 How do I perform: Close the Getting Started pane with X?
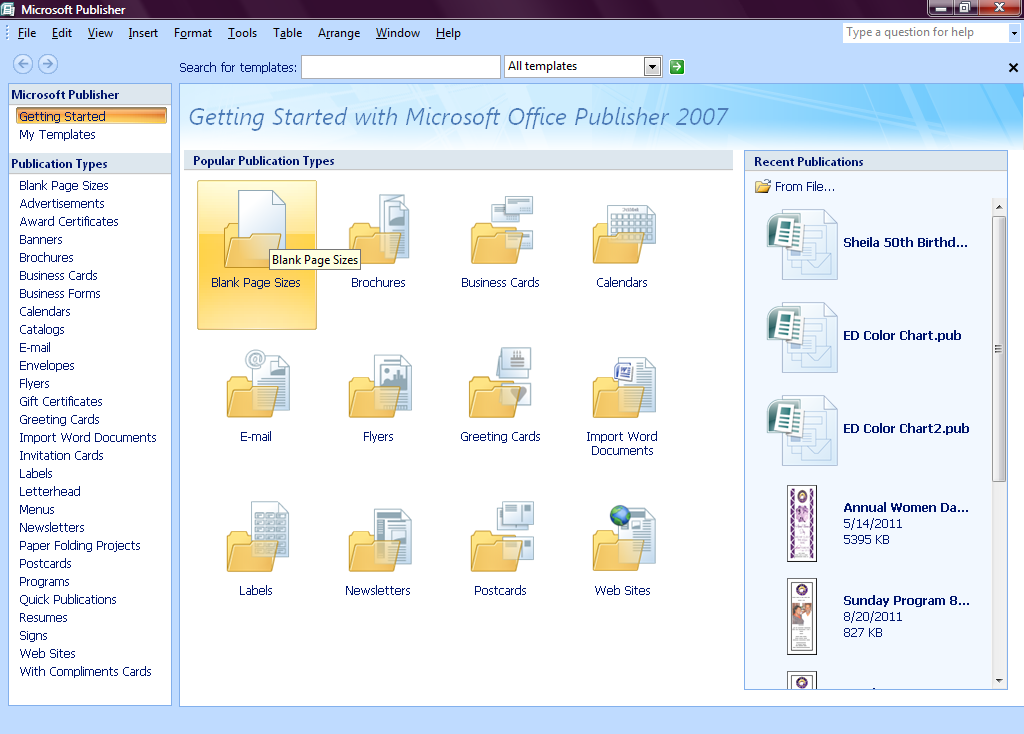(x=1013, y=67)
